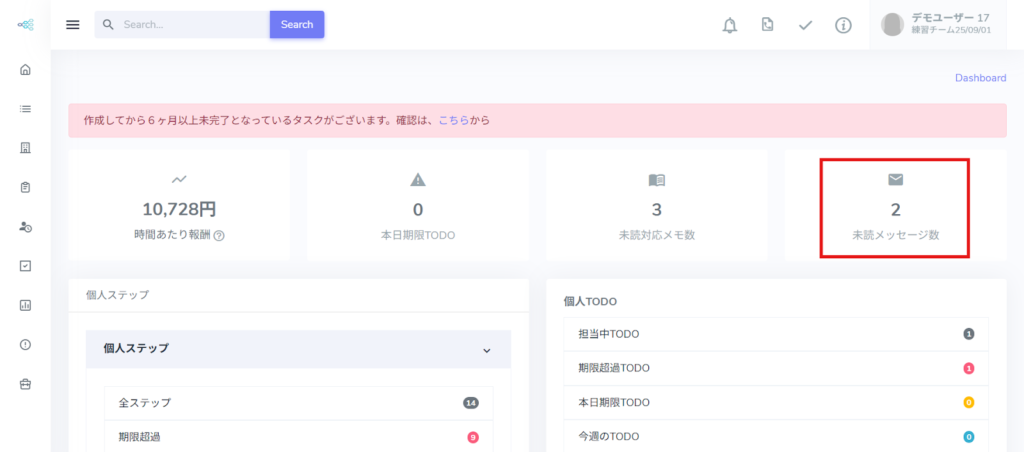This screenshot has width=1024, height=452.
Task: Click the checkmark icon in the top bar
Action: click(805, 25)
